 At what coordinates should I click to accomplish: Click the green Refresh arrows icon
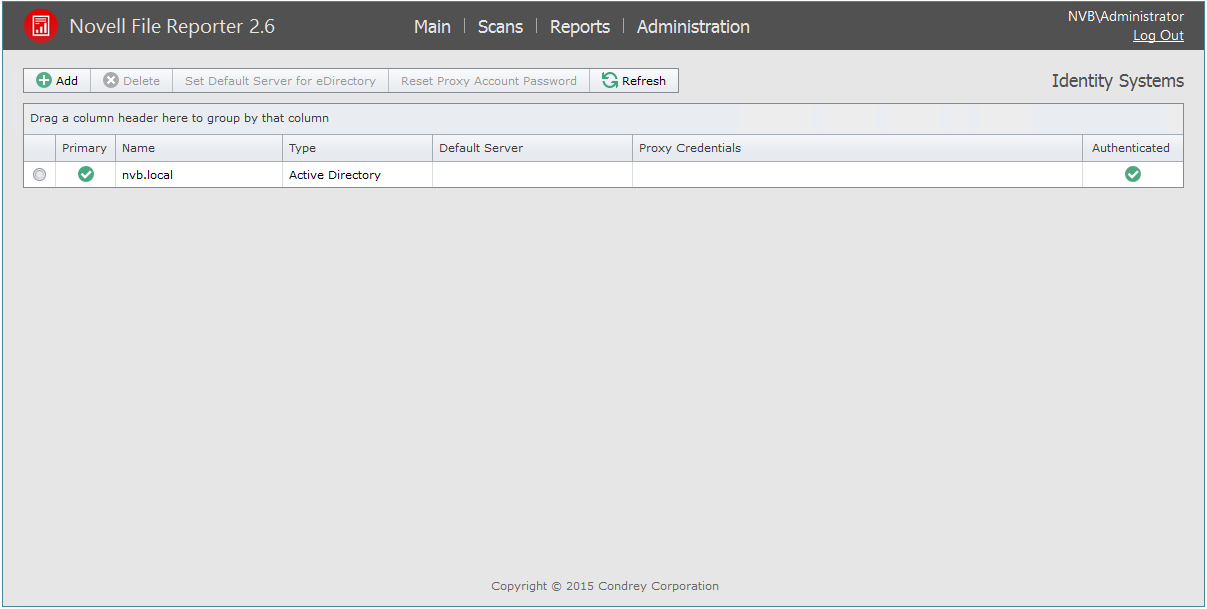pos(610,81)
